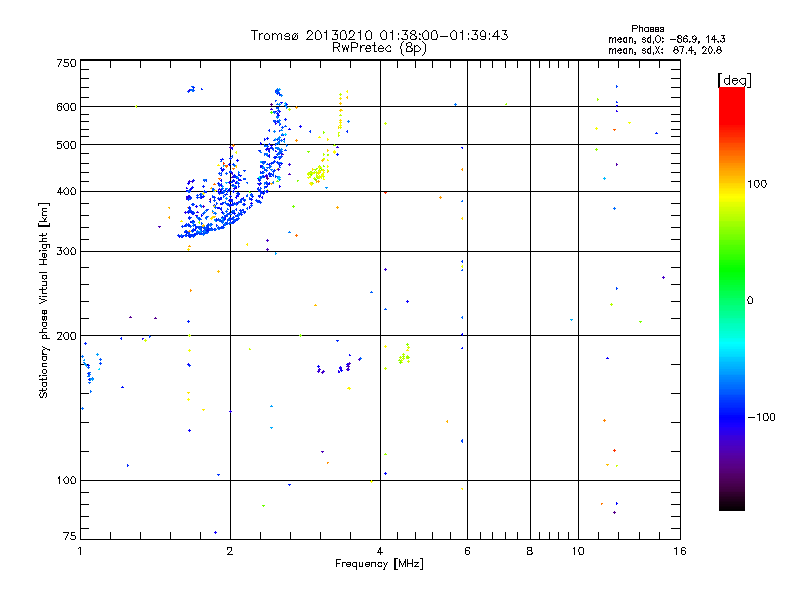Click x-axis tick label '6'

point(467,551)
